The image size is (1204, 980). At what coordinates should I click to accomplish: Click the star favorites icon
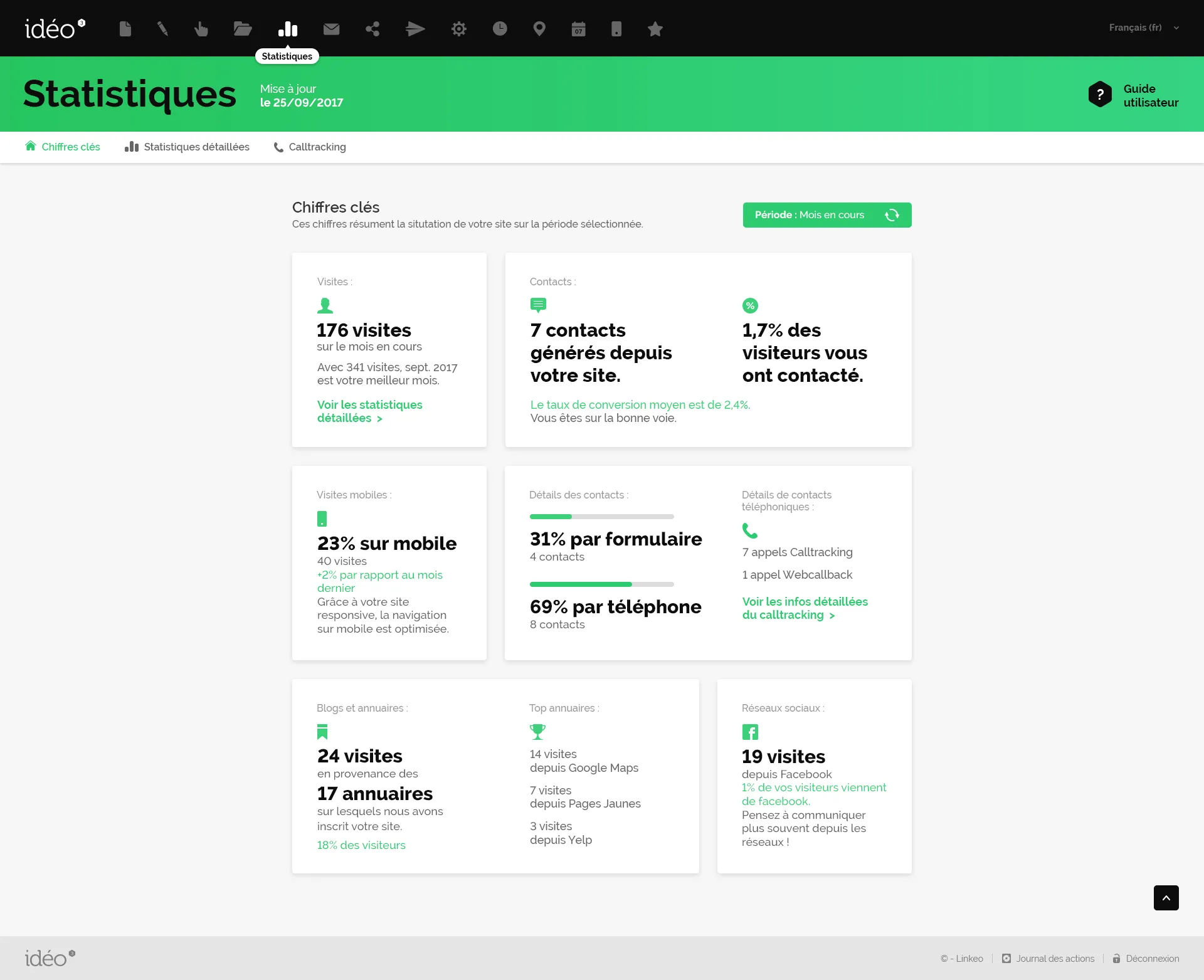point(655,29)
